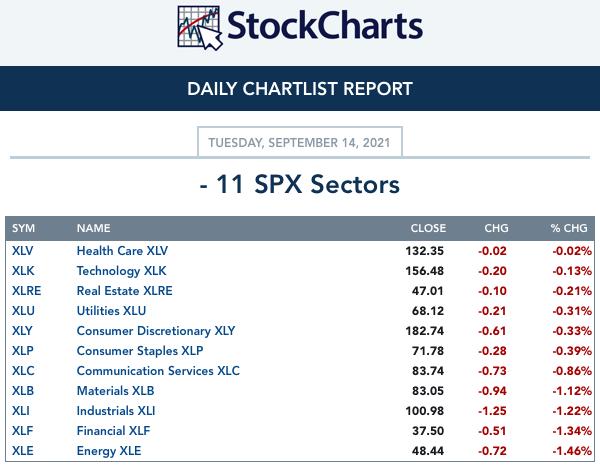Select Utilities XLU name link
Viewport: 600px width, 467px height.
[111, 311]
